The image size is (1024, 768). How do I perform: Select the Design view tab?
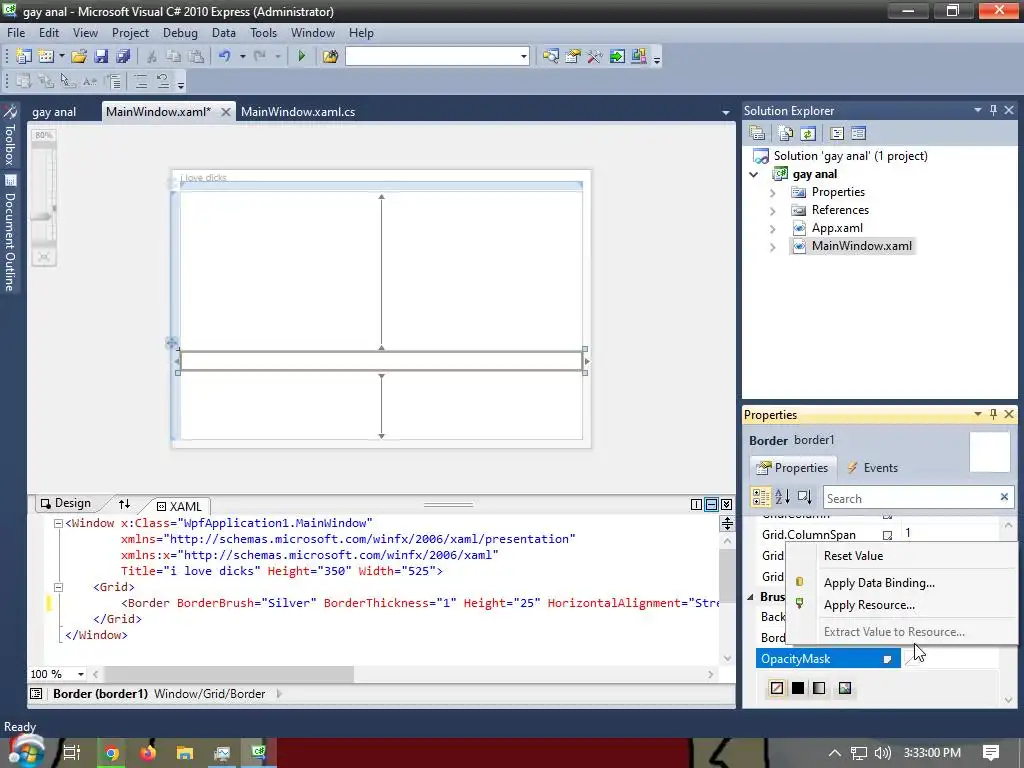[x=66, y=503]
